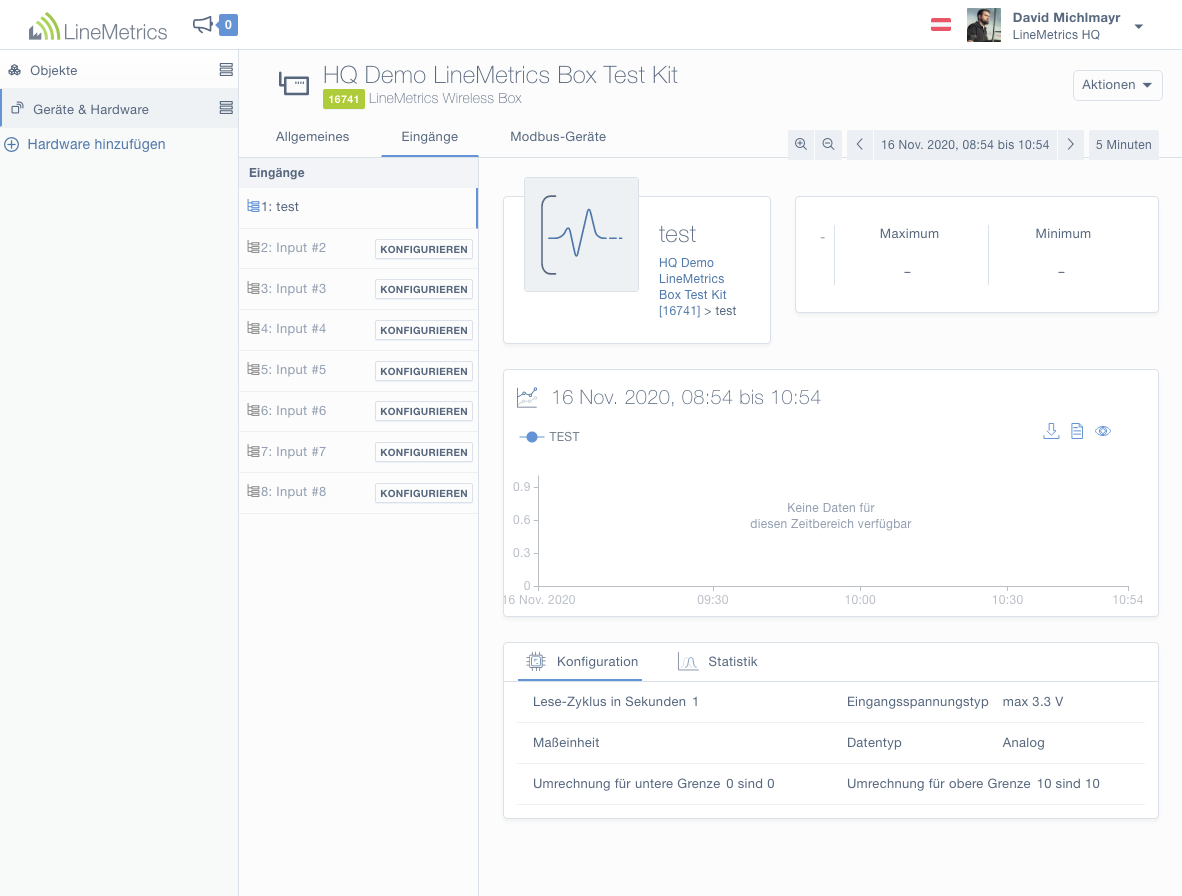Click the curve icon on Statistik tab
Viewport: 1182px width, 896px height.
tap(688, 662)
